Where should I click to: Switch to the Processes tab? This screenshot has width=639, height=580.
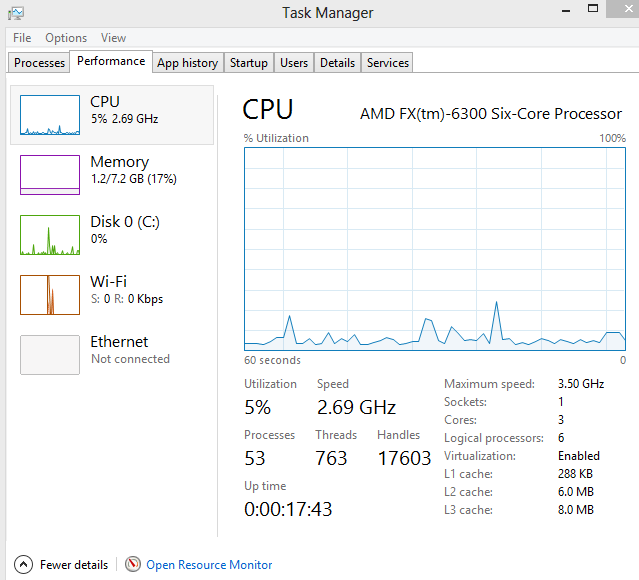coord(40,63)
